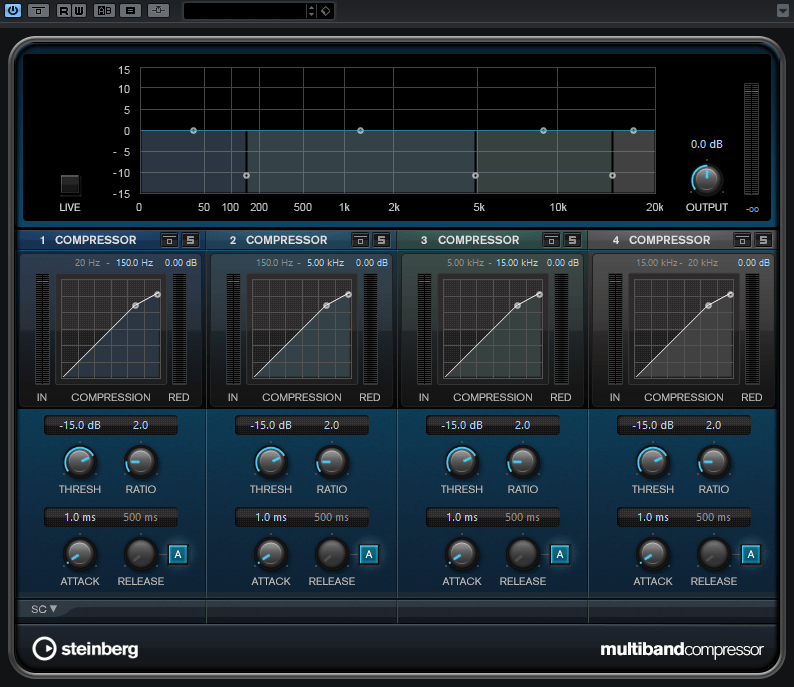The width and height of the screenshot is (794, 687).
Task: Click band 4 RATIO knob
Action: click(713, 462)
